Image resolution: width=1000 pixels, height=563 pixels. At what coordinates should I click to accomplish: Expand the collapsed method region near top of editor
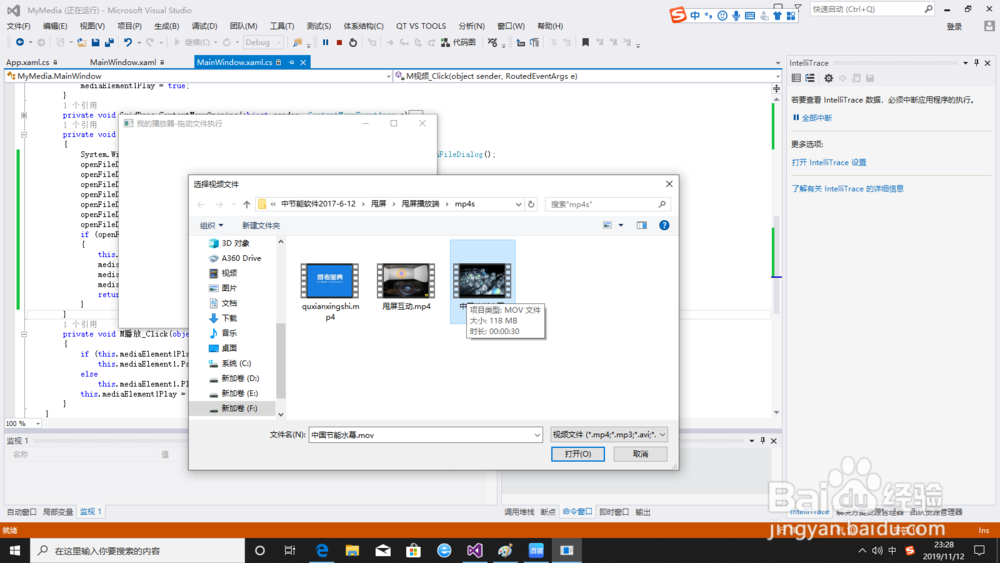point(24,115)
